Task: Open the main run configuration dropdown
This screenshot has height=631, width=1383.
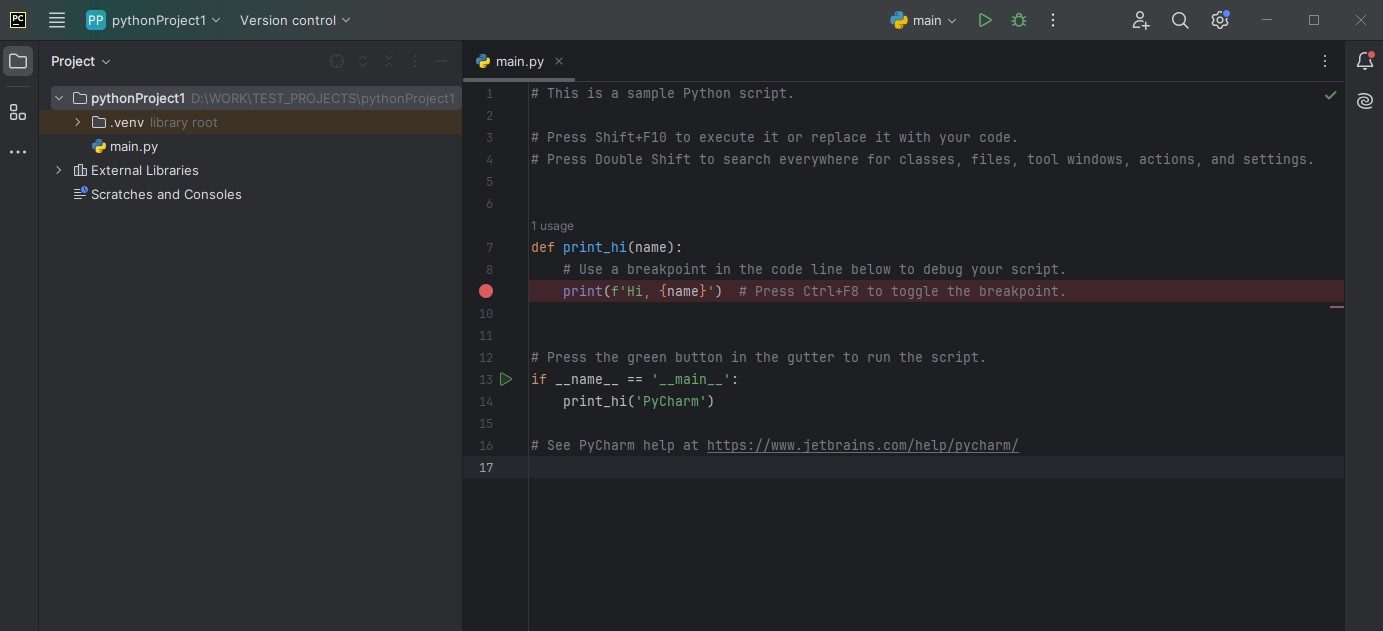Action: click(x=925, y=20)
